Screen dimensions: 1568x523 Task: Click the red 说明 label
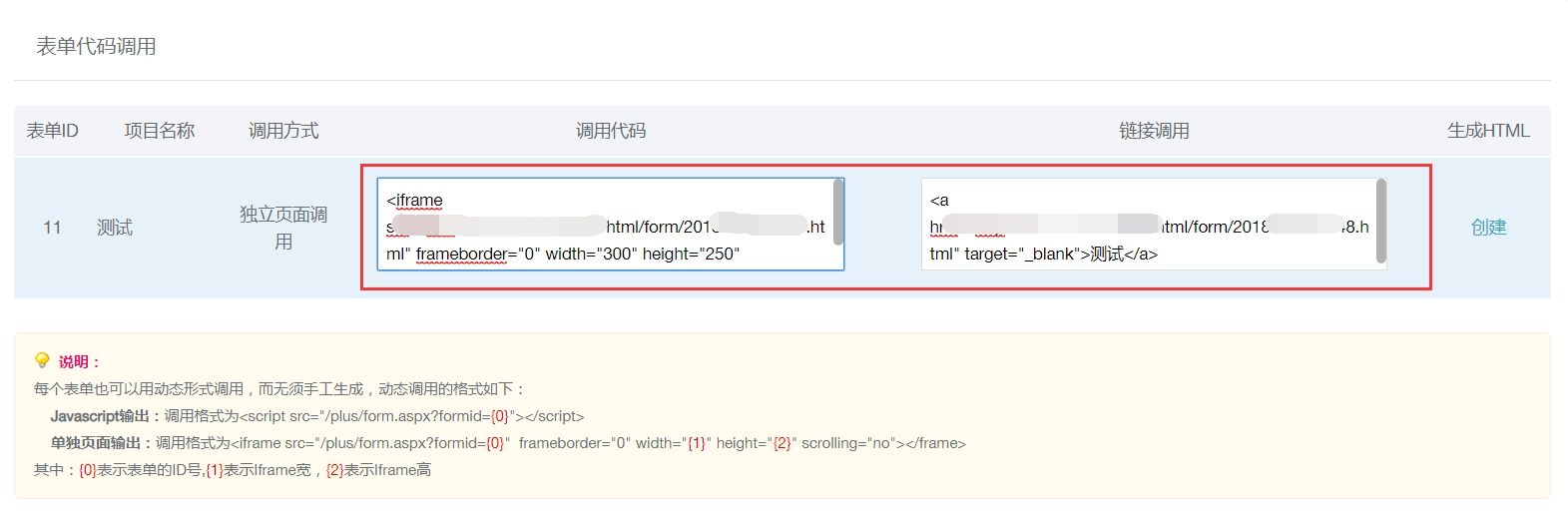coord(79,361)
